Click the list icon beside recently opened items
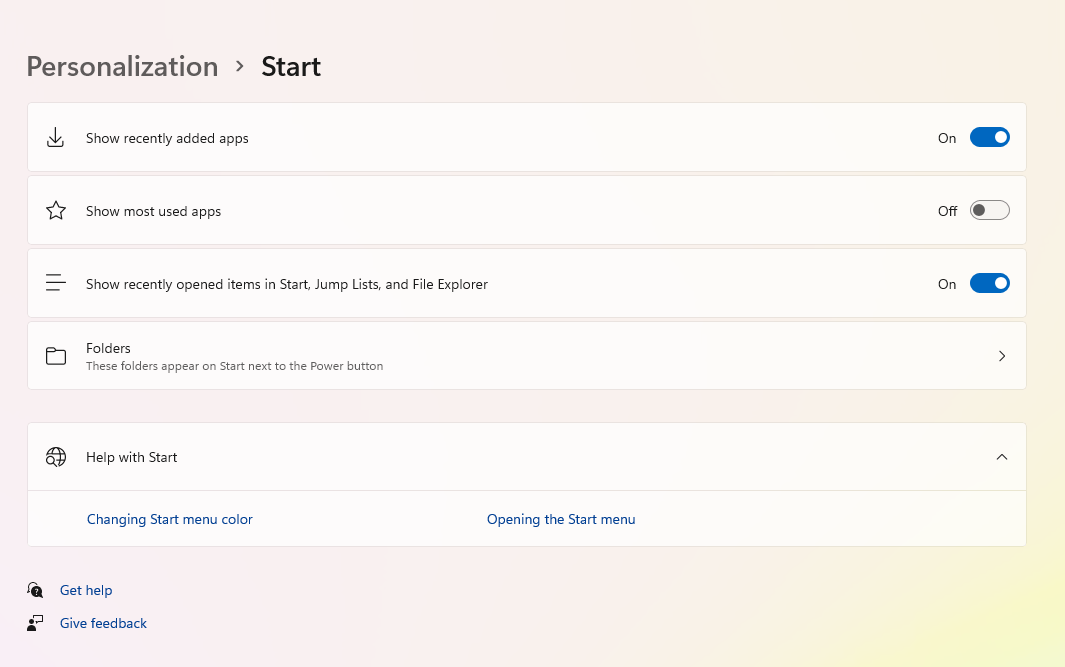 click(x=56, y=283)
